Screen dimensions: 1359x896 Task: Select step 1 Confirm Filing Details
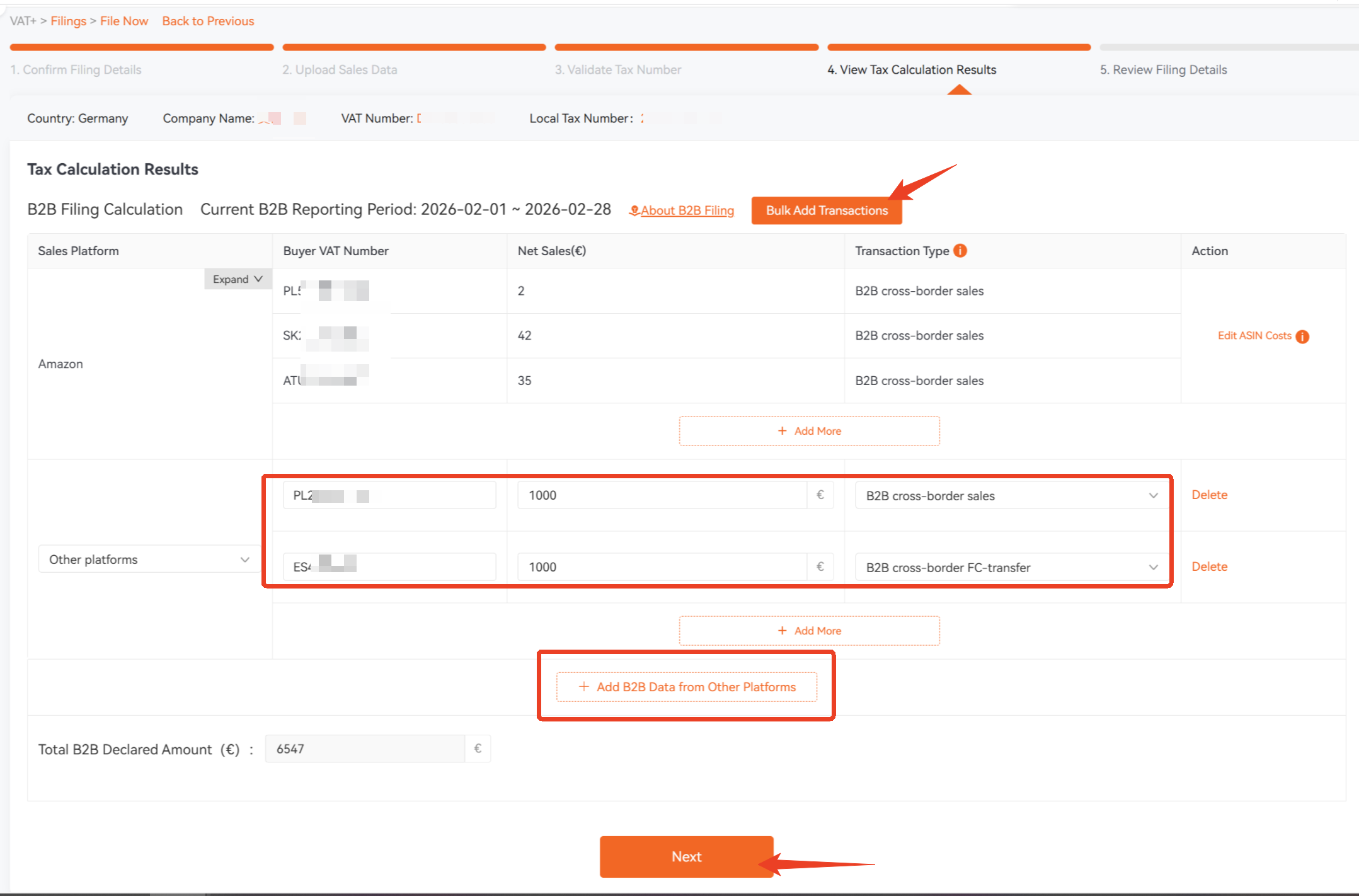click(76, 69)
